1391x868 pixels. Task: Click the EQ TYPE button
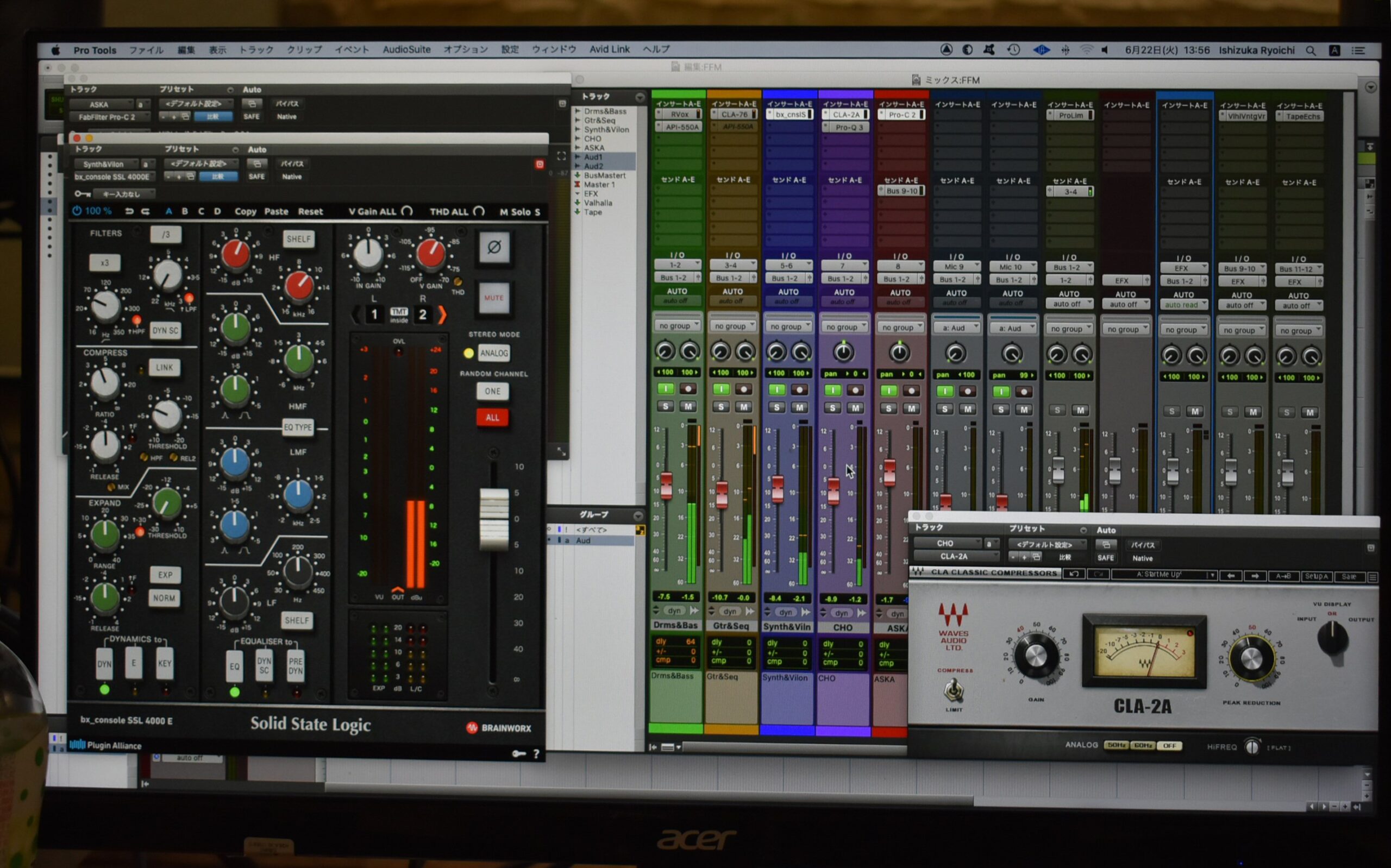pos(298,427)
